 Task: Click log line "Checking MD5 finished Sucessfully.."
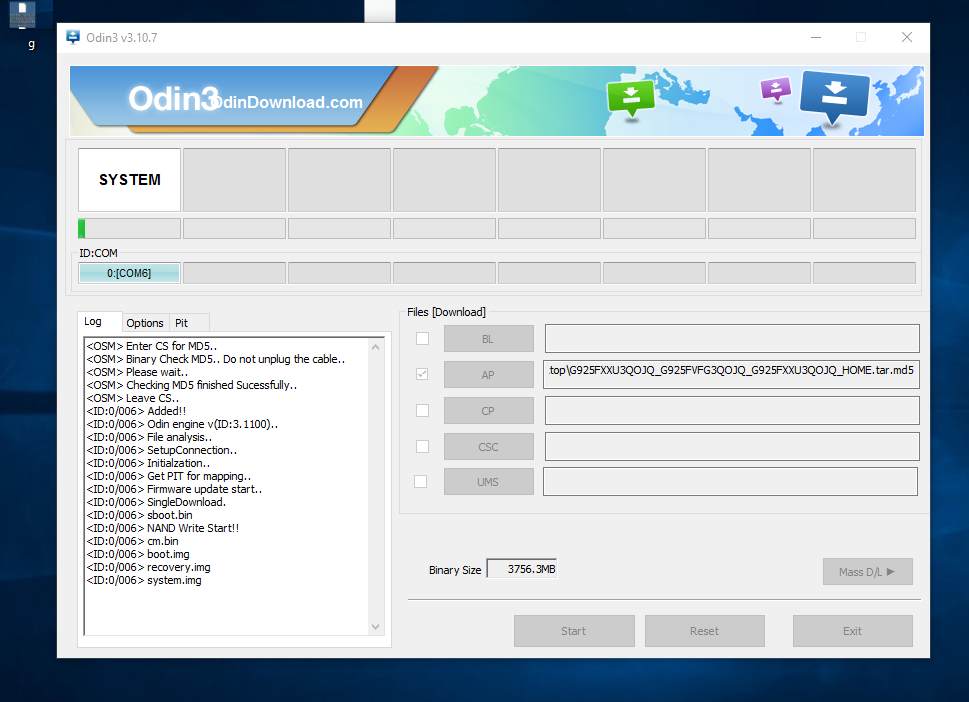click(192, 385)
